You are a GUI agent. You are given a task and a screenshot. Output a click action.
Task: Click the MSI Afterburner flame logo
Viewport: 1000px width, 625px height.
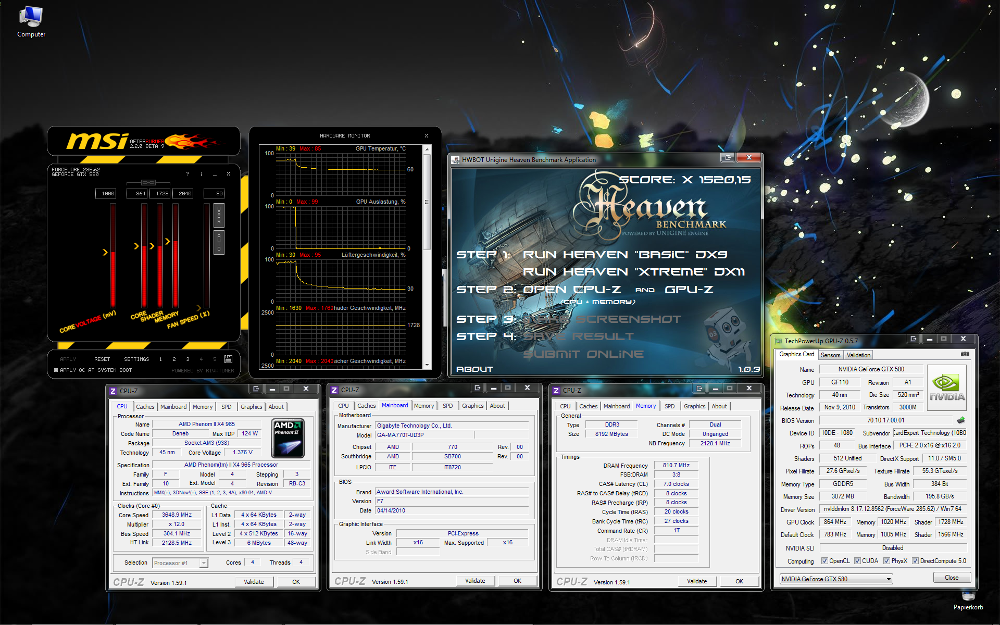coord(189,140)
